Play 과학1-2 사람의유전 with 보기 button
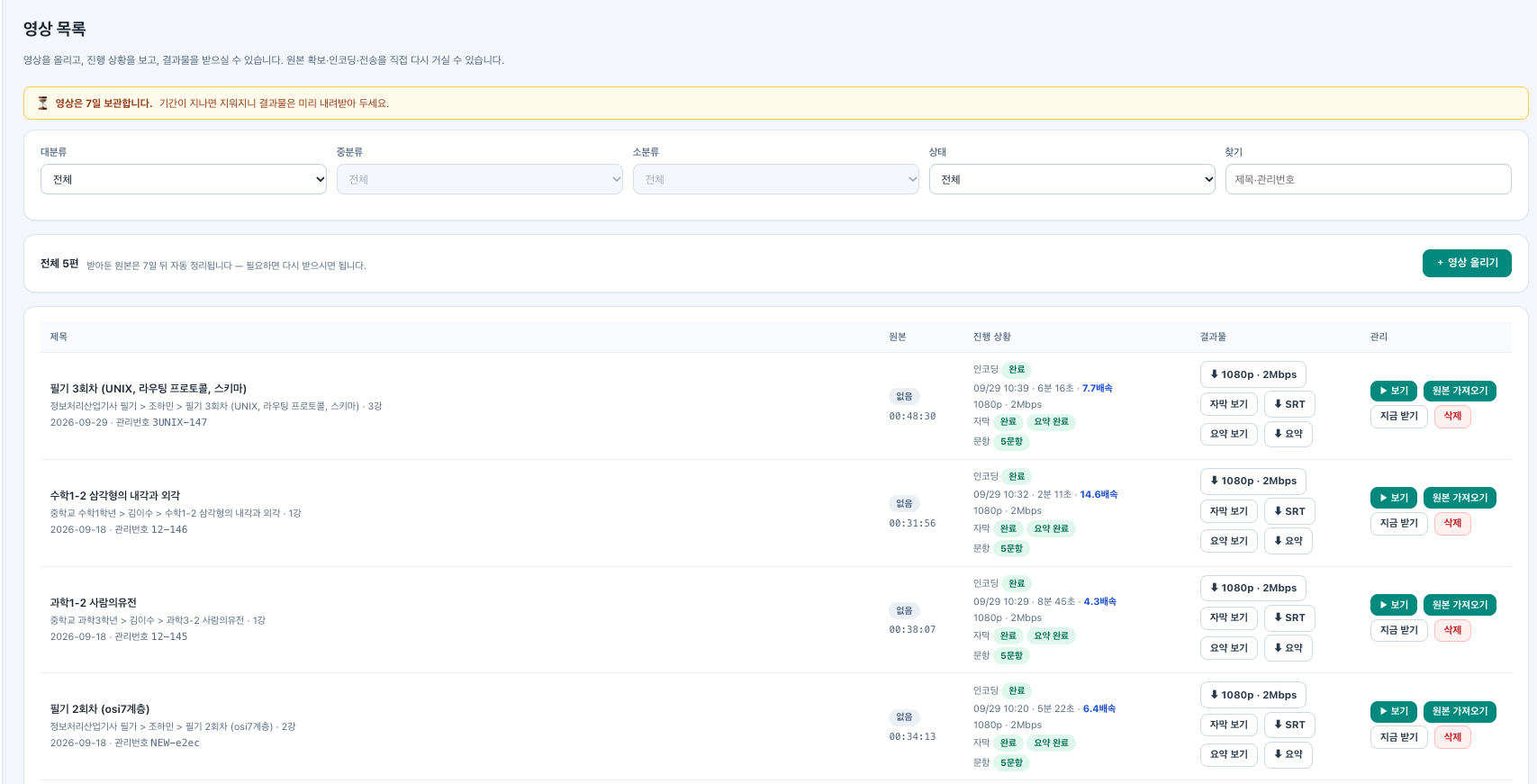1537x784 pixels. point(1394,605)
